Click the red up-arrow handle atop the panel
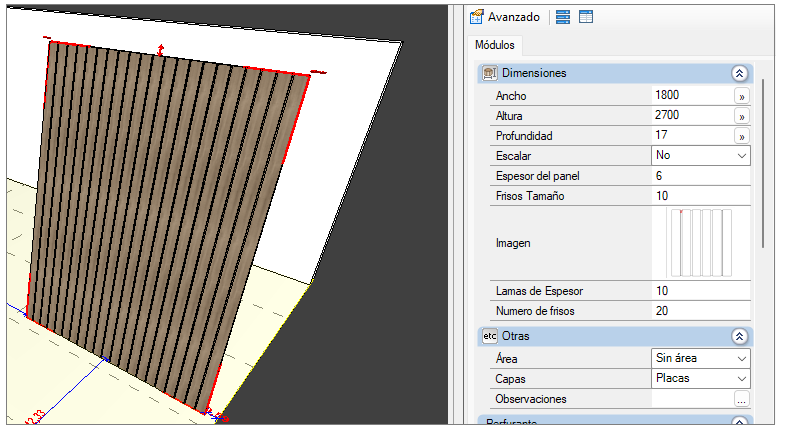Image resolution: width=788 pixels, height=434 pixels. coord(160,50)
